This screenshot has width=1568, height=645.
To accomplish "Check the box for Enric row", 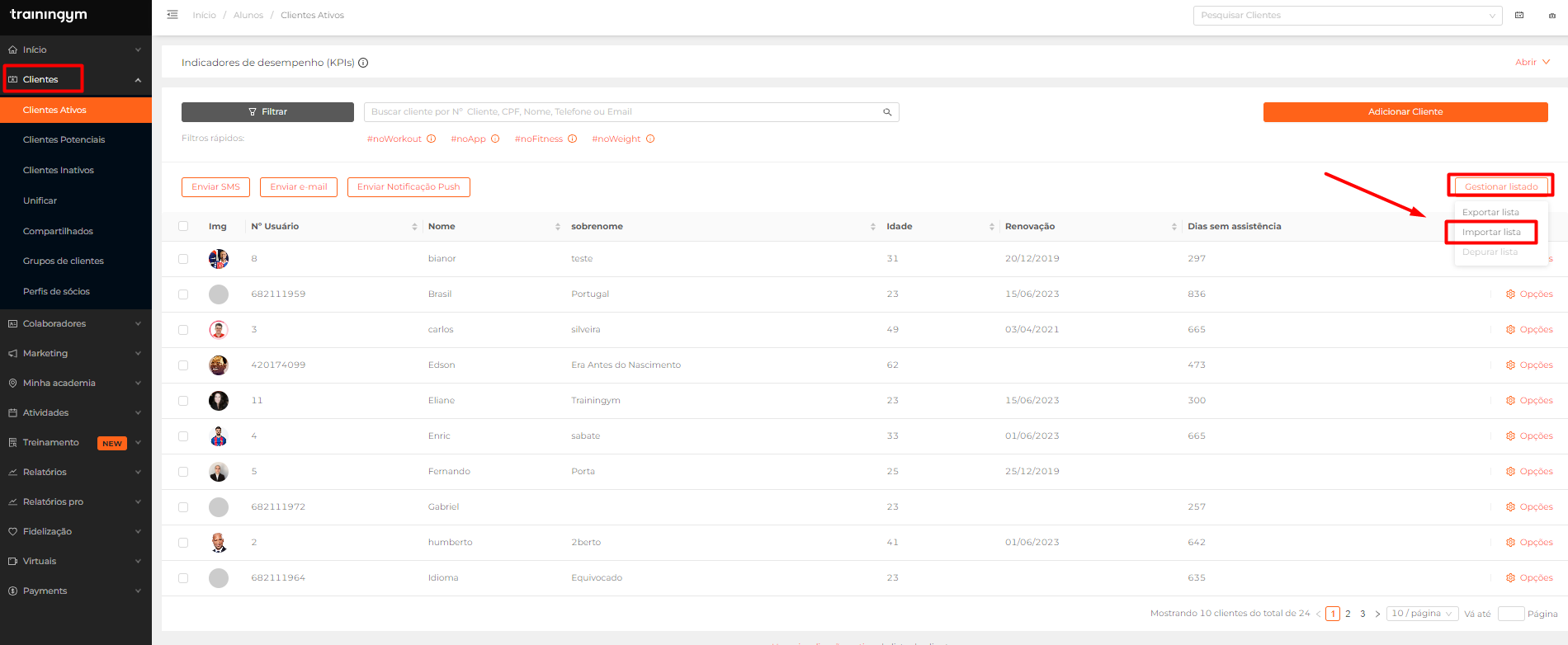I will tap(183, 436).
